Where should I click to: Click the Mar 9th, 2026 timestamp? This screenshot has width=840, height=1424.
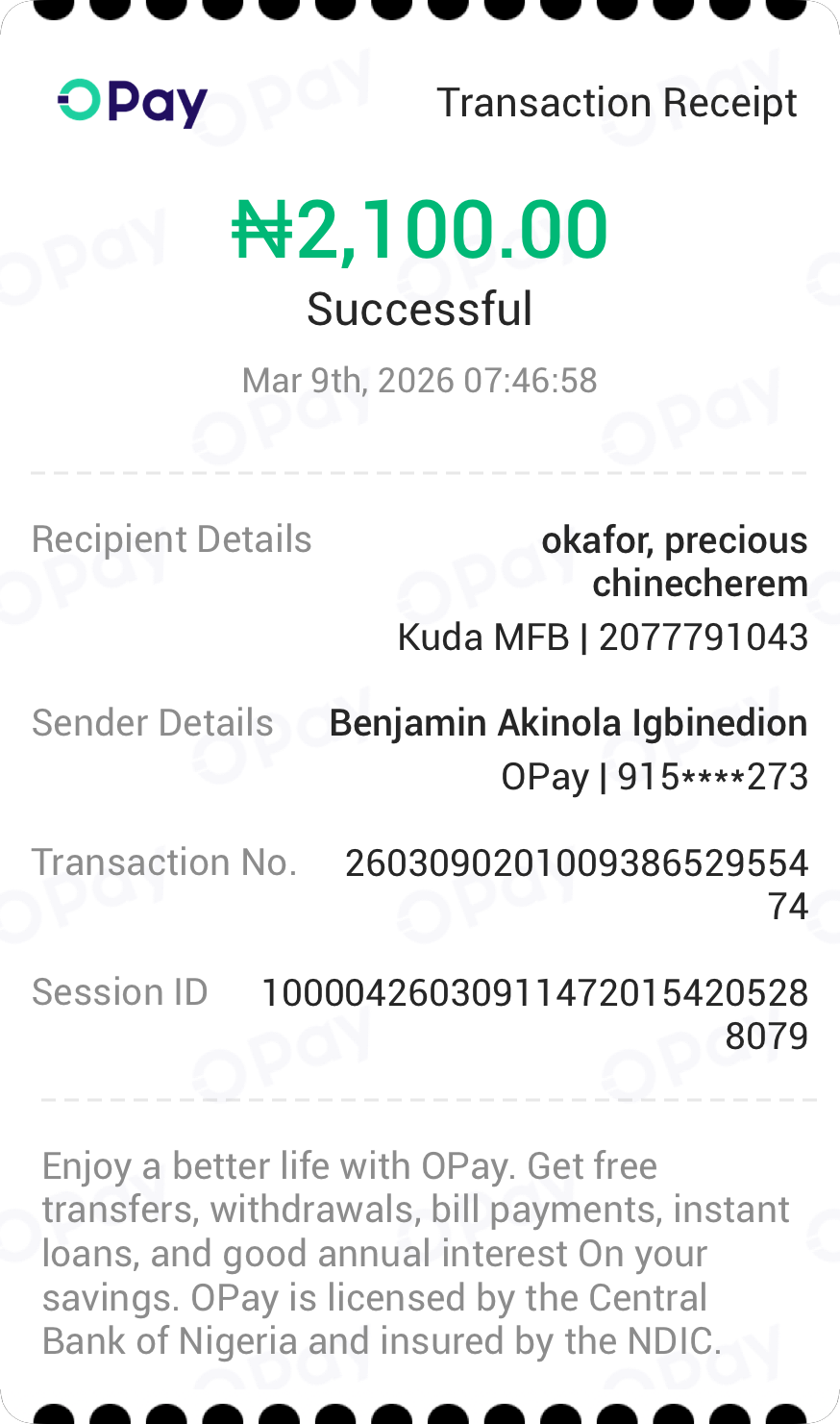click(x=420, y=381)
